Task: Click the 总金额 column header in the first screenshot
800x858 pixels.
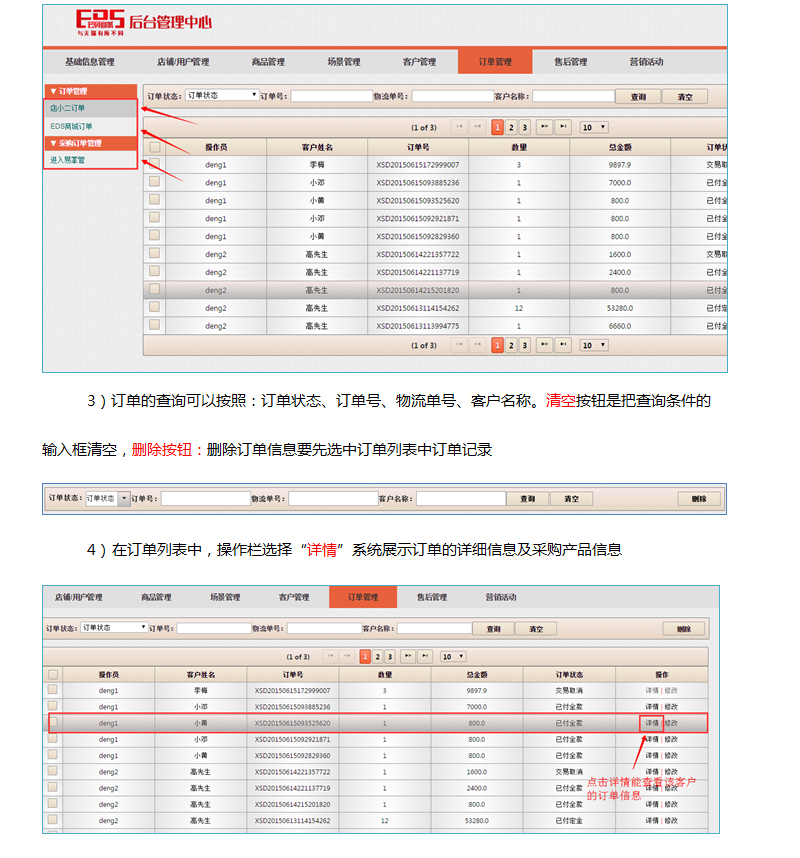Action: (x=620, y=147)
